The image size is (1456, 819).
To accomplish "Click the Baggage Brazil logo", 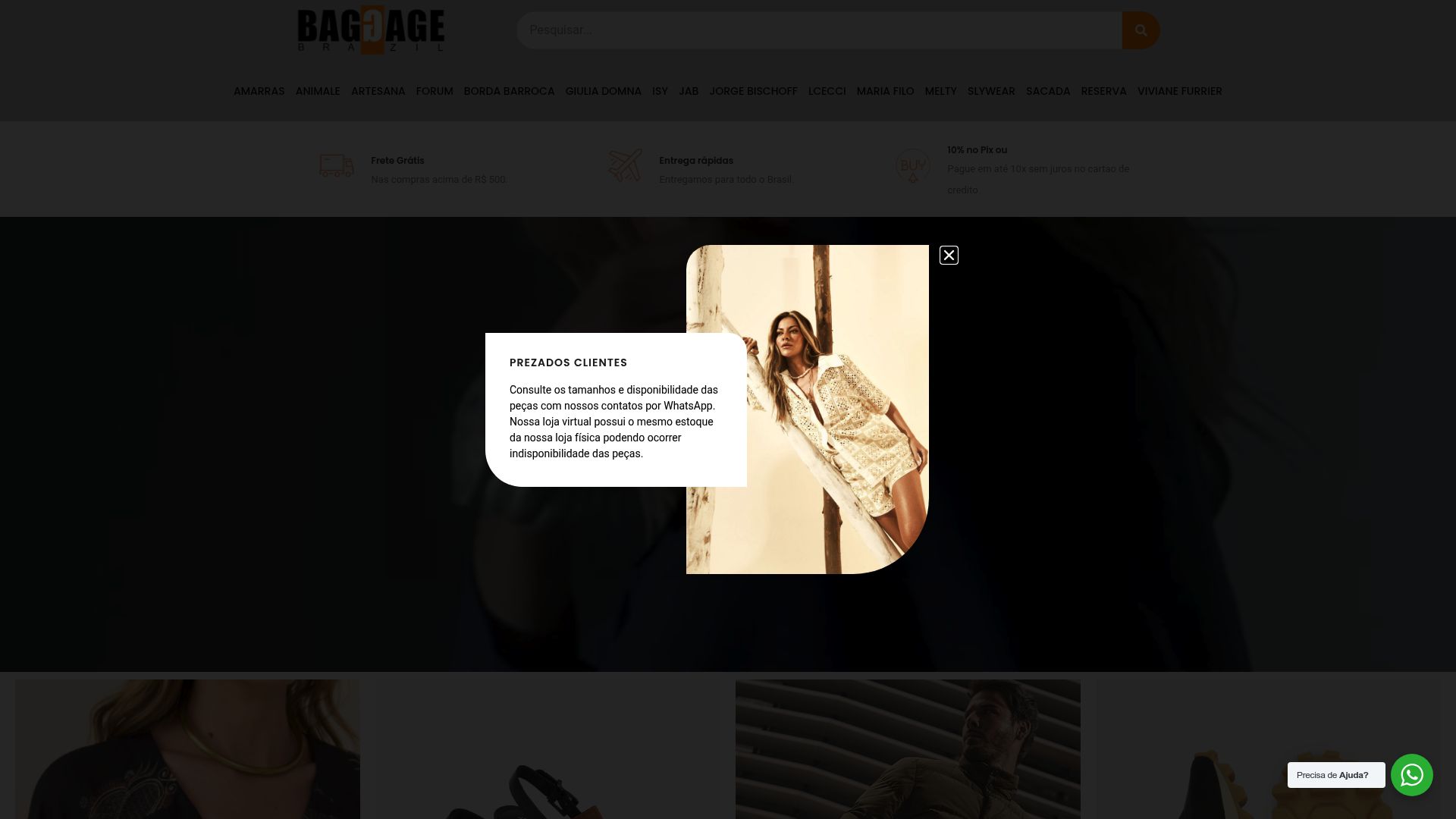I will pyautogui.click(x=371, y=30).
